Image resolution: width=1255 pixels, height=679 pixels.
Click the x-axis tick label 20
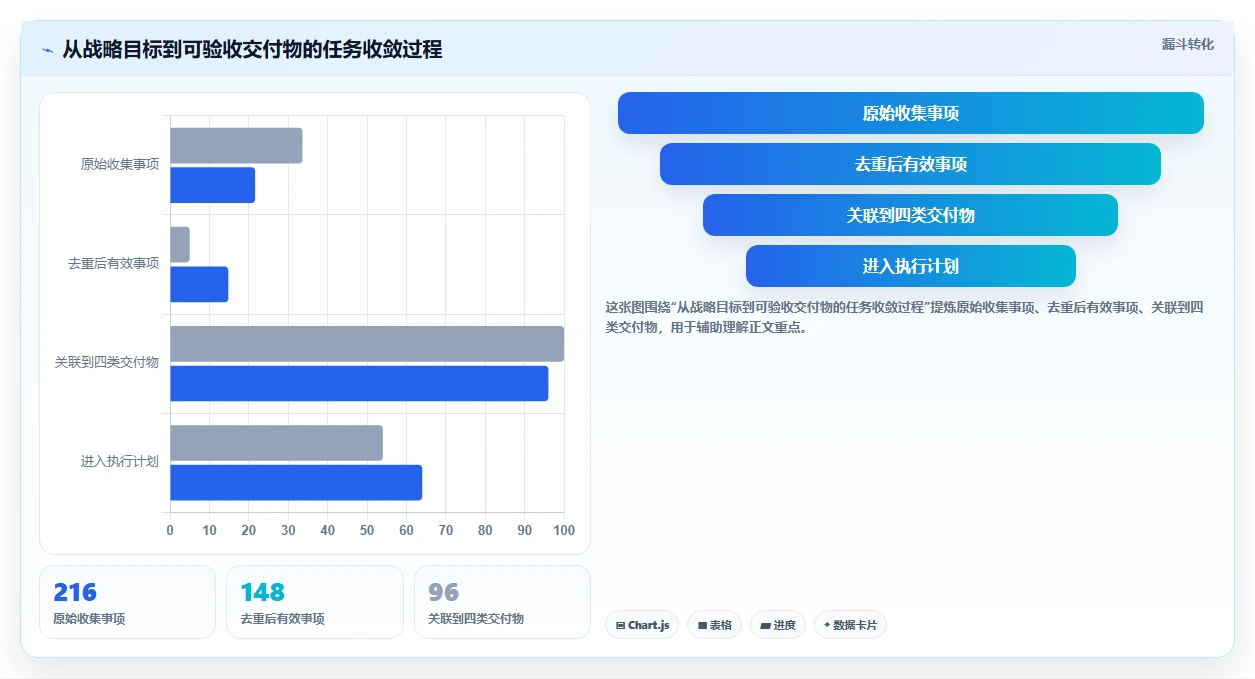coord(249,530)
